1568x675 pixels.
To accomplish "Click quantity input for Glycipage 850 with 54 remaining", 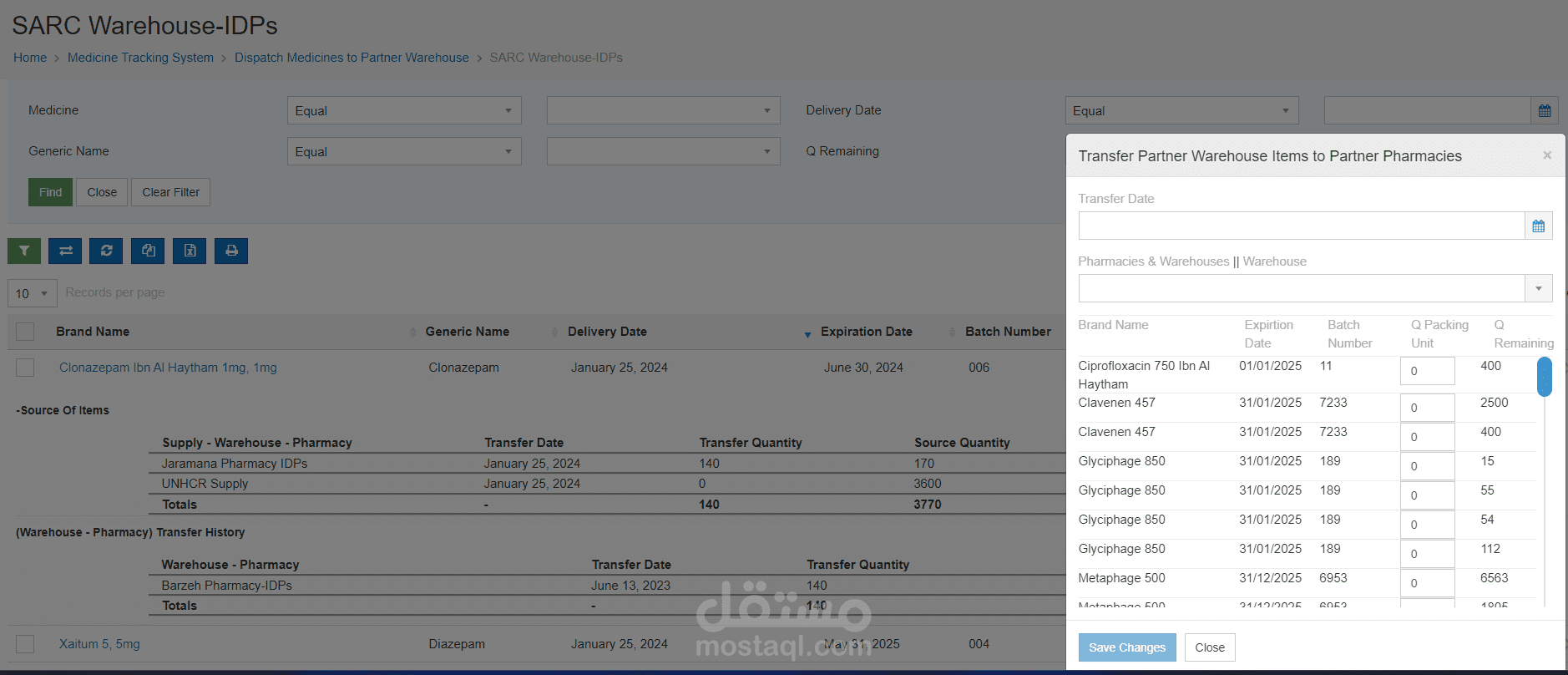I will pos(1428,525).
